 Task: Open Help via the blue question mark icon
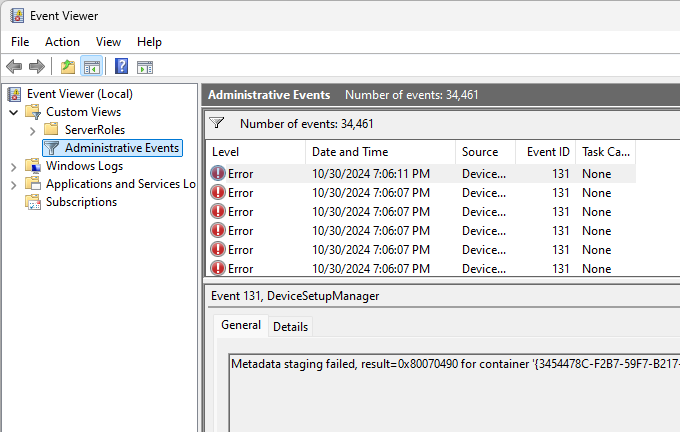(x=121, y=67)
